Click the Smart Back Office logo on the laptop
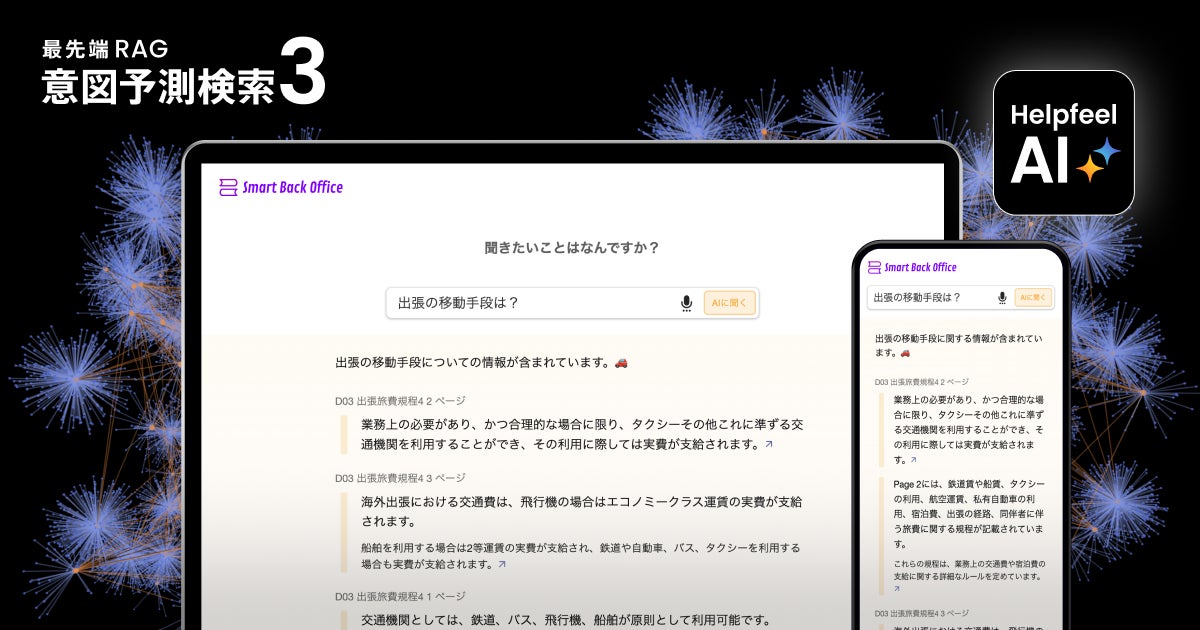Viewport: 1200px width, 630px height. point(281,187)
